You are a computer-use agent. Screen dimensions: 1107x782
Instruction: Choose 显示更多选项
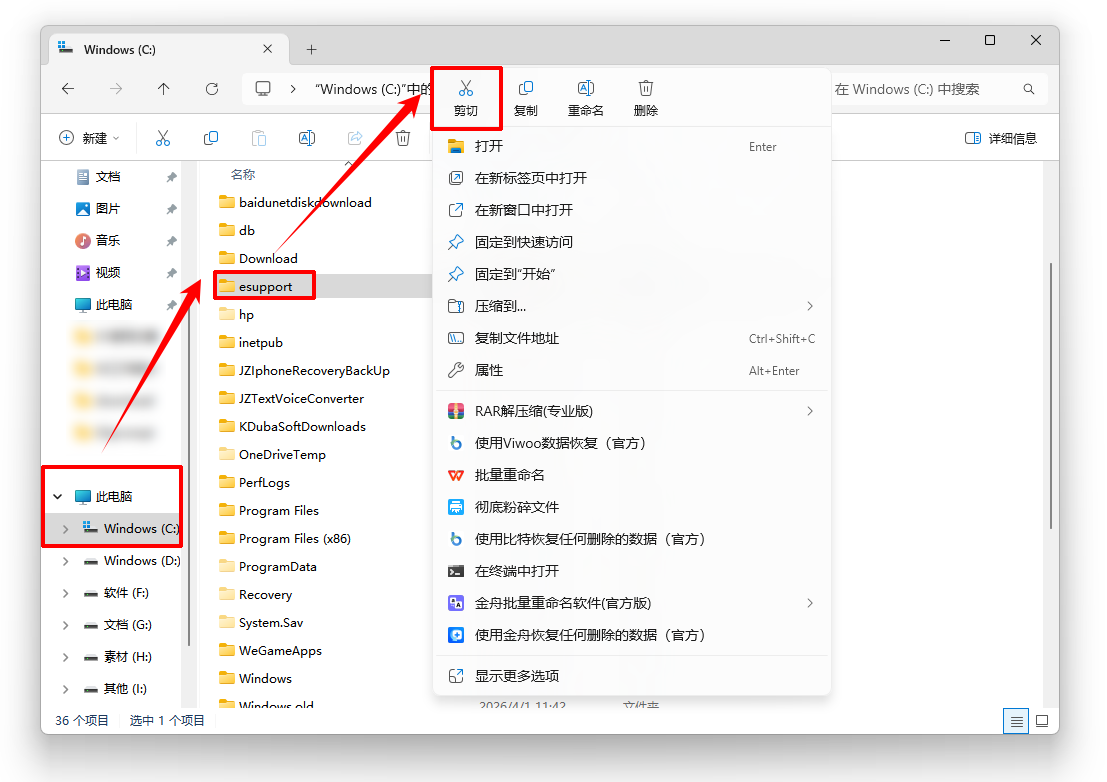click(x=631, y=676)
